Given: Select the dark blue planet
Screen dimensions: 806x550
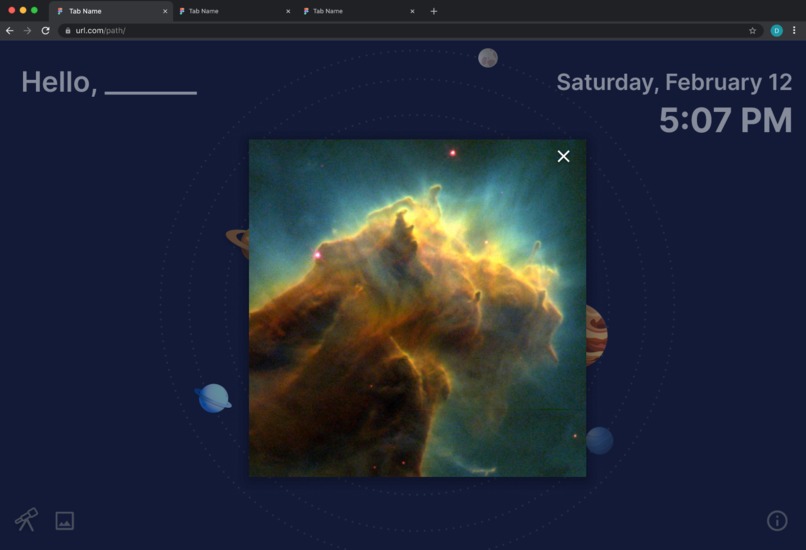Looking at the screenshot, I should coord(599,441).
